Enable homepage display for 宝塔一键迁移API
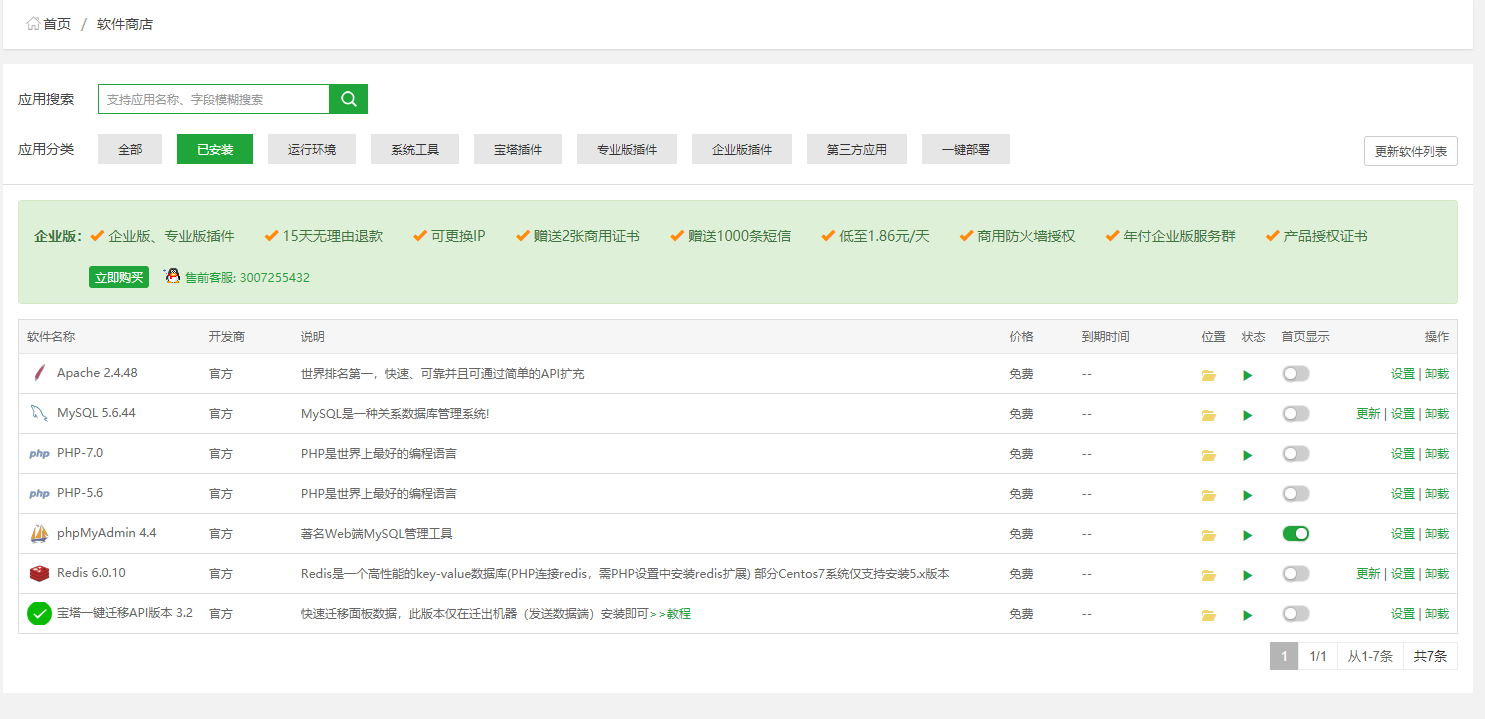The height and width of the screenshot is (719, 1485). [1296, 614]
